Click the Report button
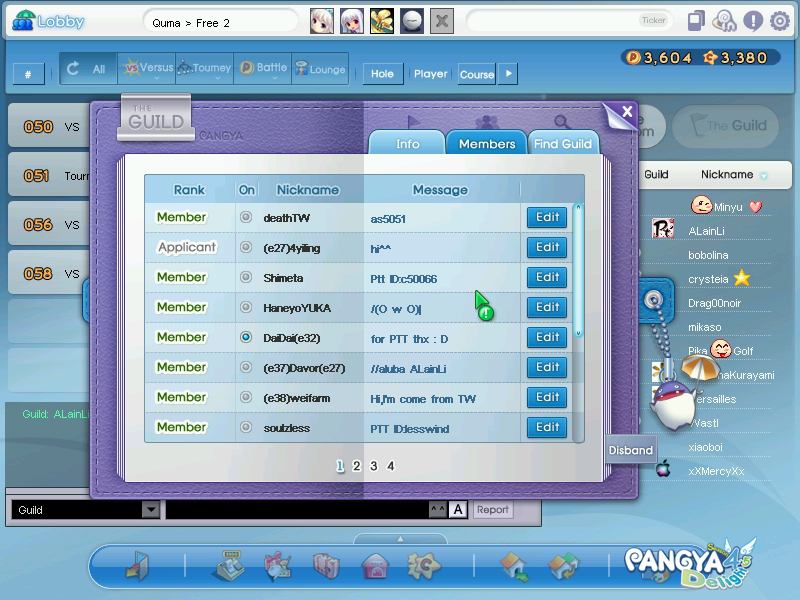This screenshot has height=600, width=800. [x=492, y=509]
